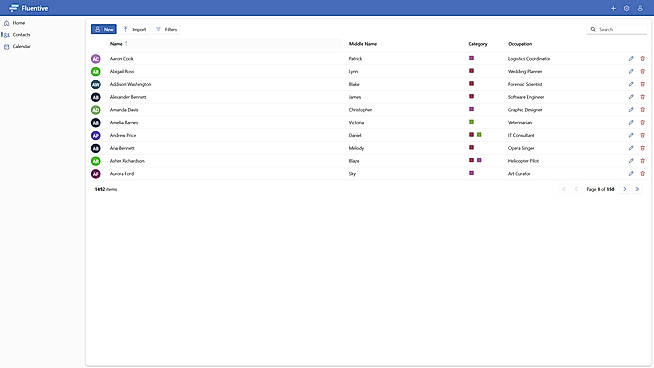The height and width of the screenshot is (368, 654).
Task: Open the Contacts page in sidebar
Action: coord(17,35)
